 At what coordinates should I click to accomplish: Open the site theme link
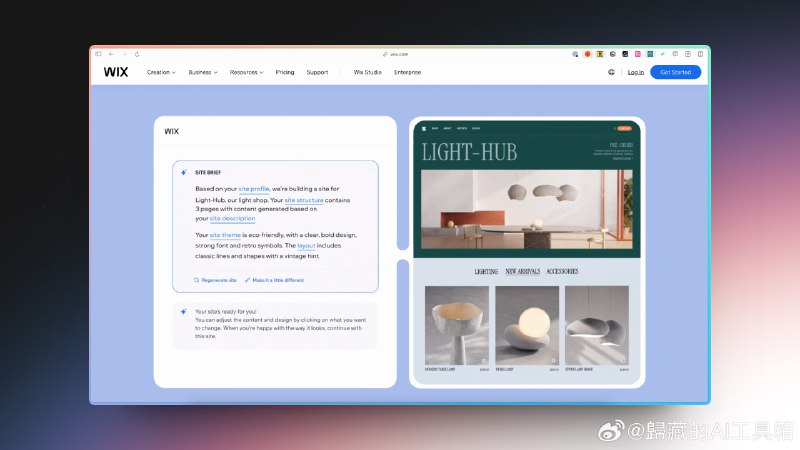point(225,235)
